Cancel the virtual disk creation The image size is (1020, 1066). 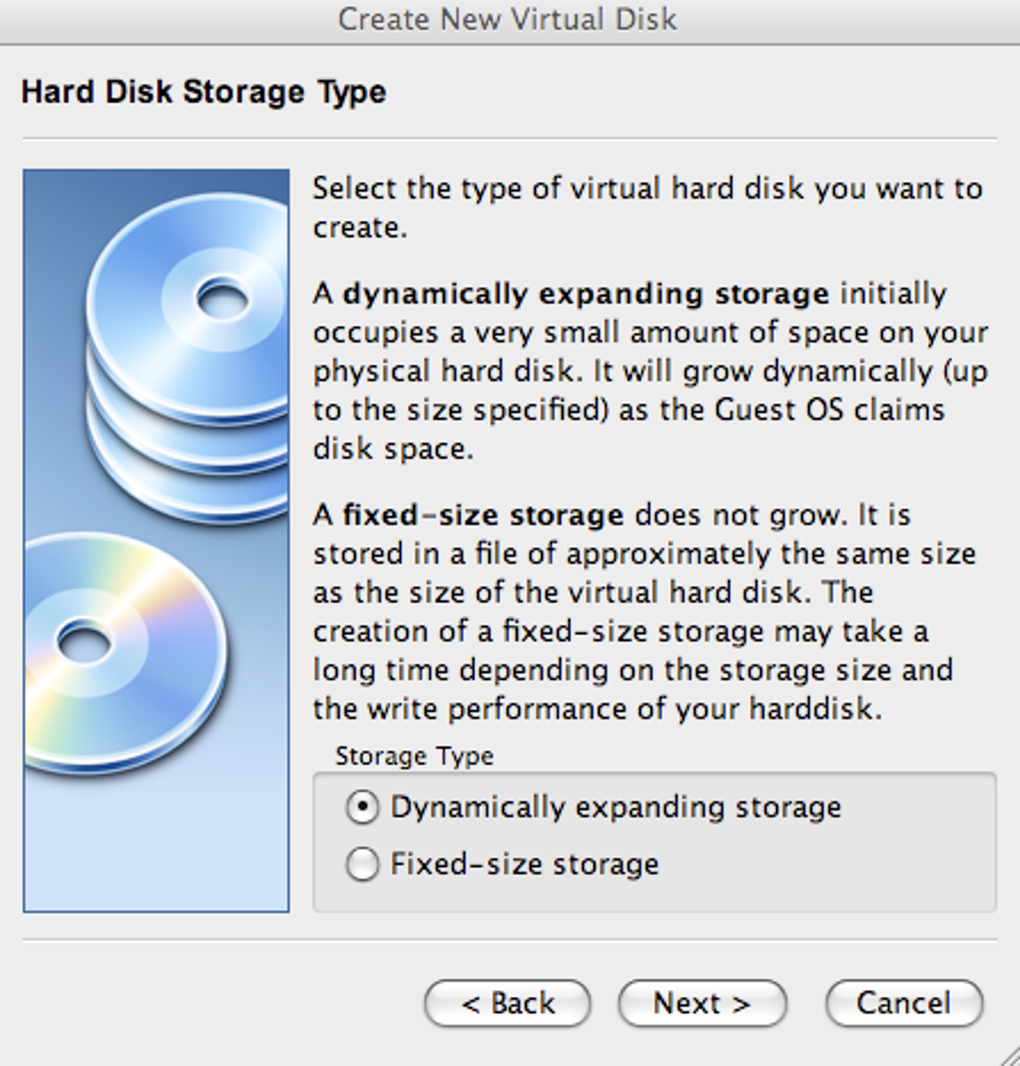coord(904,1003)
